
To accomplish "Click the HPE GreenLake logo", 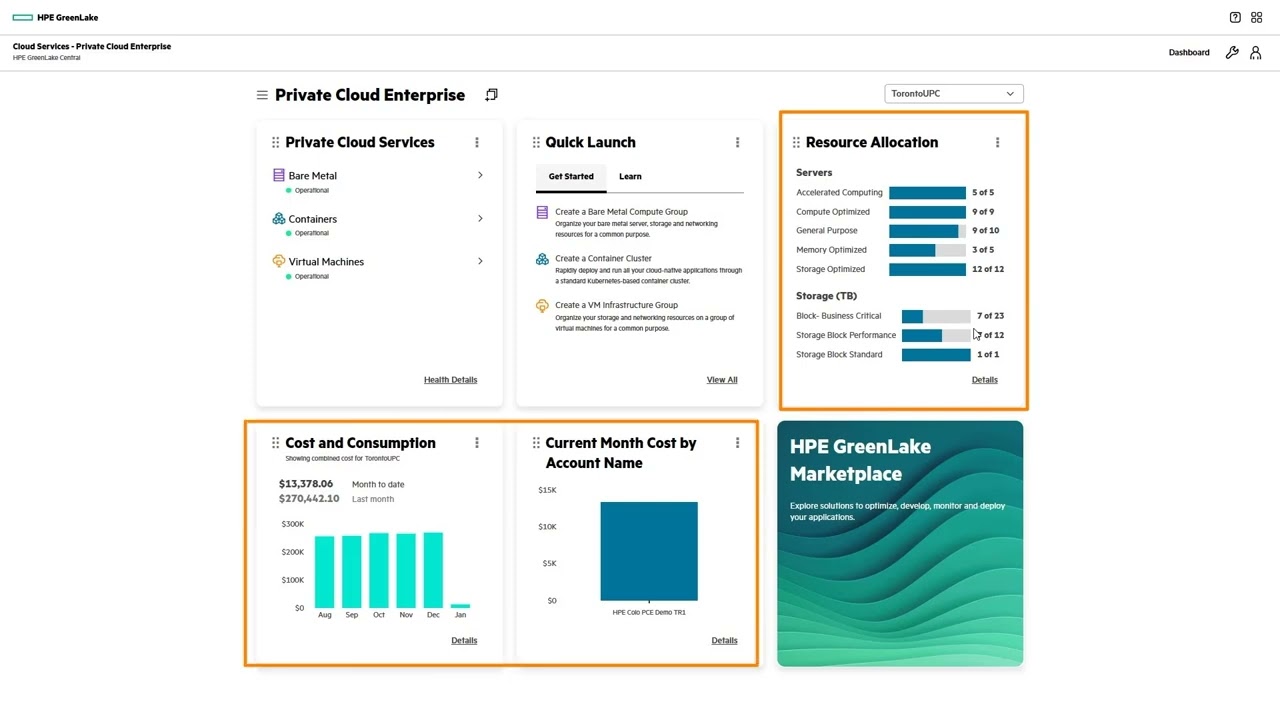I will [55, 17].
